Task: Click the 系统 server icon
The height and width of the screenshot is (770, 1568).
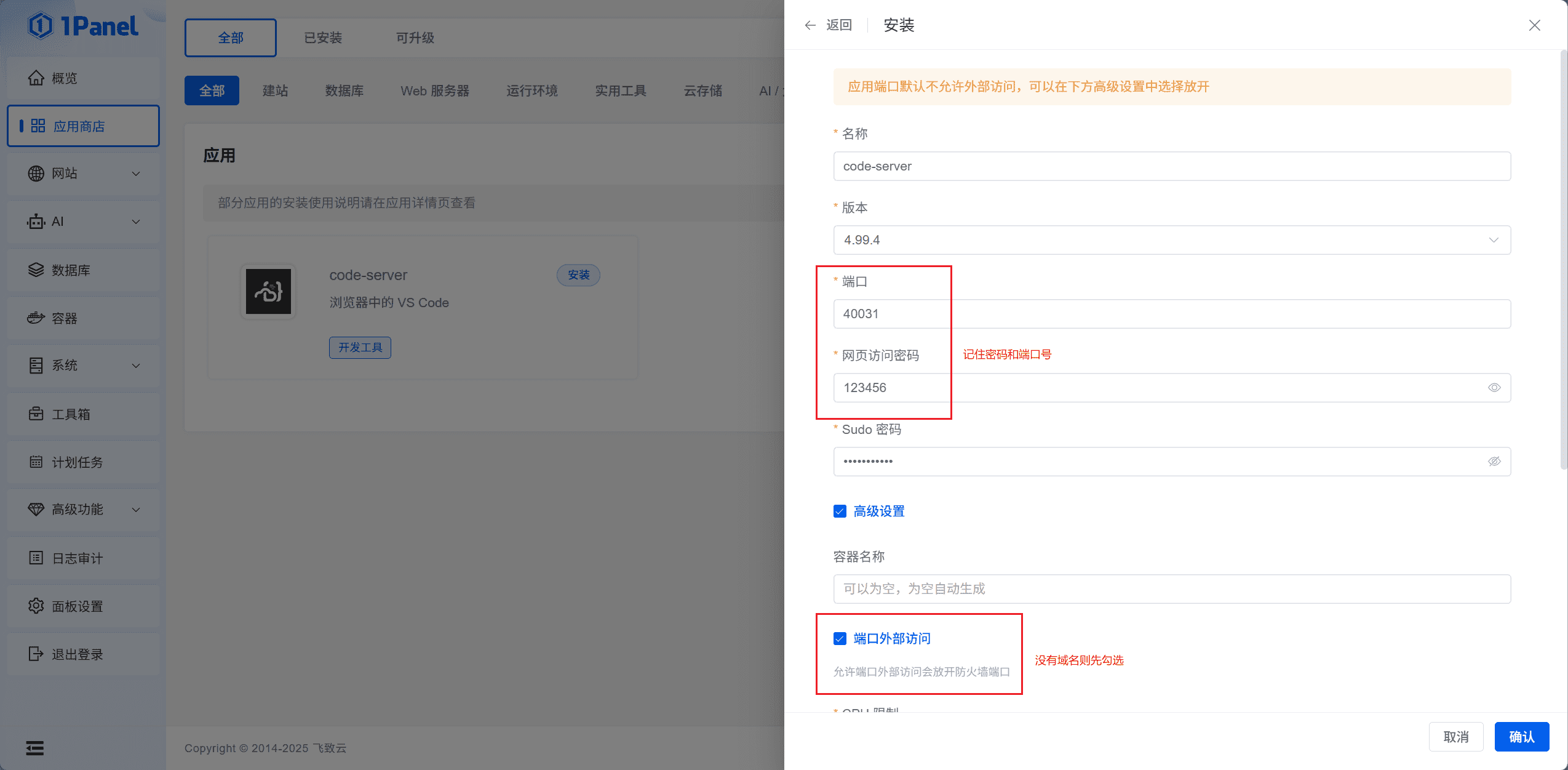Action: pyautogui.click(x=36, y=366)
